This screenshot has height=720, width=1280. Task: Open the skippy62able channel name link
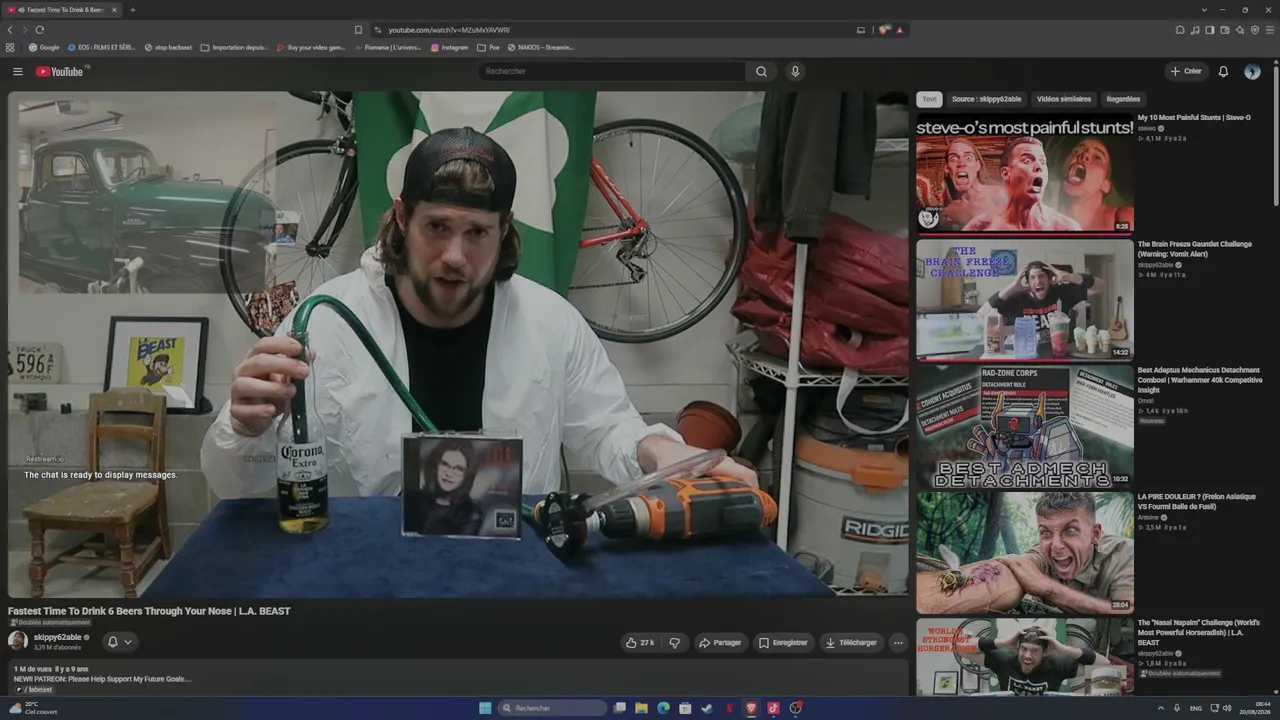pos(58,637)
